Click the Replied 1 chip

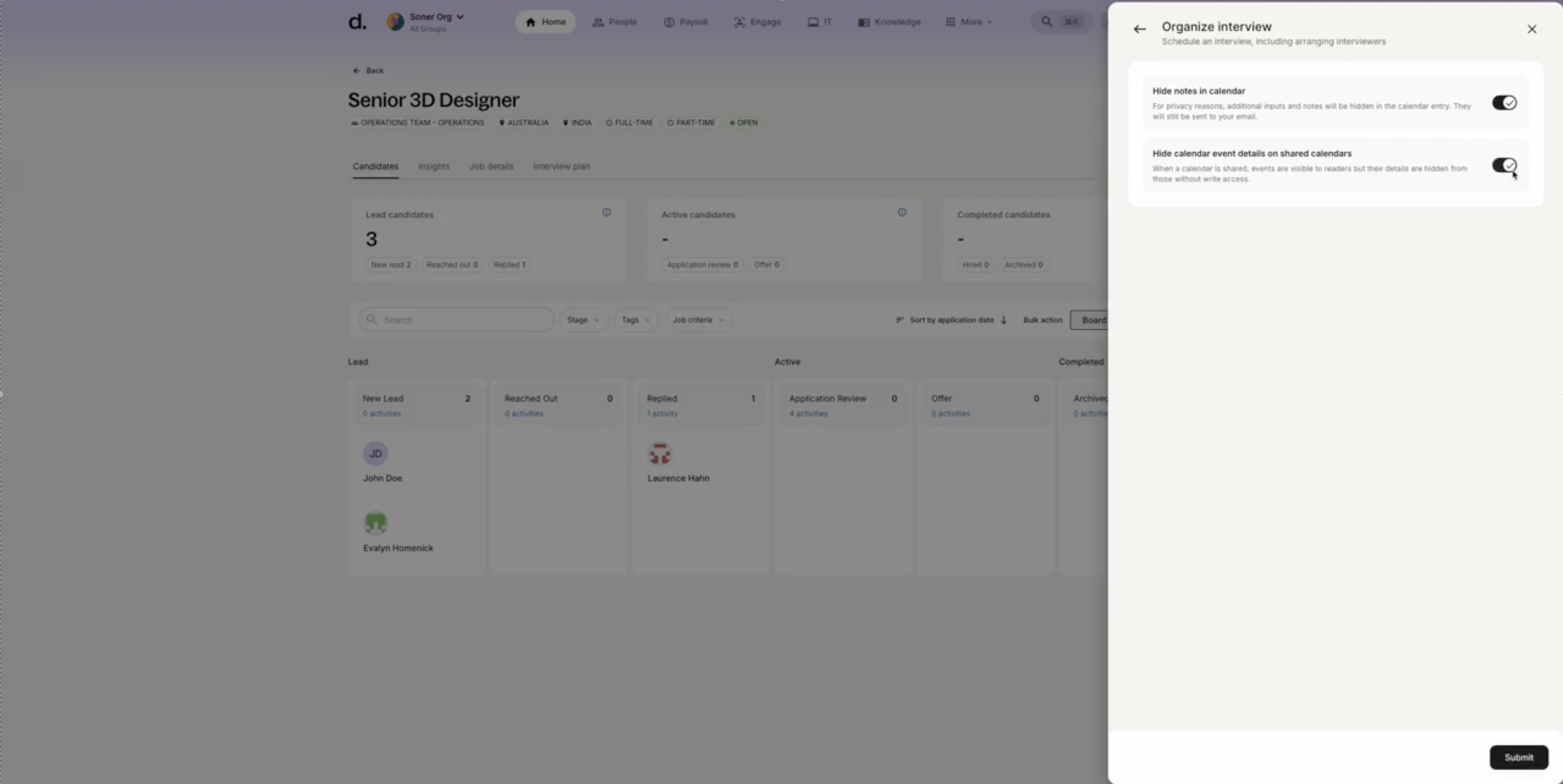pyautogui.click(x=509, y=264)
